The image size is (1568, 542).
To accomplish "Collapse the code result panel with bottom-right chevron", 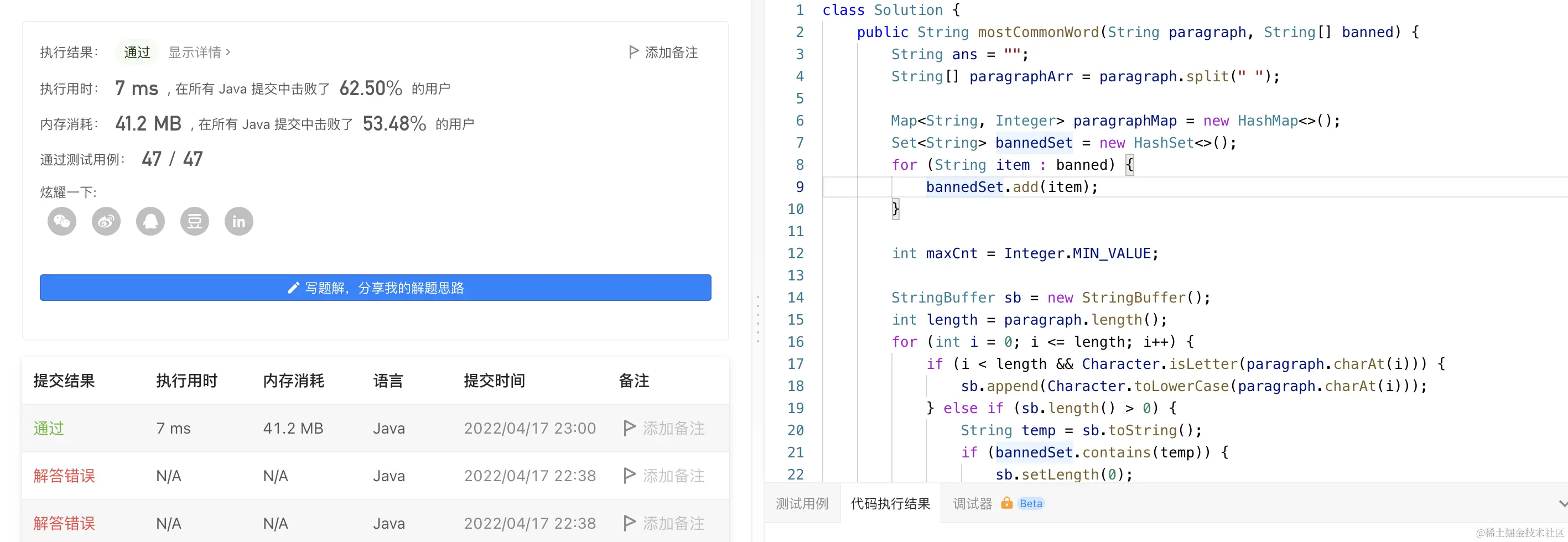I will click(x=1562, y=504).
